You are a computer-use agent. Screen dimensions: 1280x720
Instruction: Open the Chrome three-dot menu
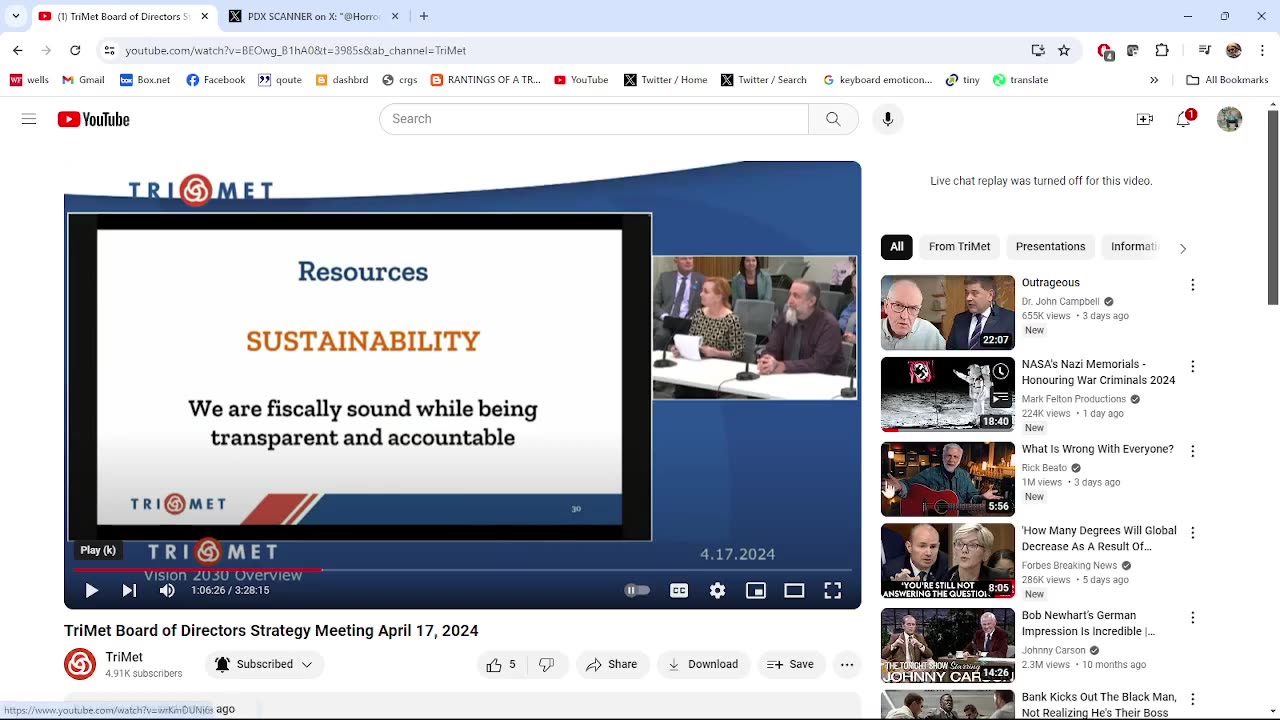[1262, 50]
